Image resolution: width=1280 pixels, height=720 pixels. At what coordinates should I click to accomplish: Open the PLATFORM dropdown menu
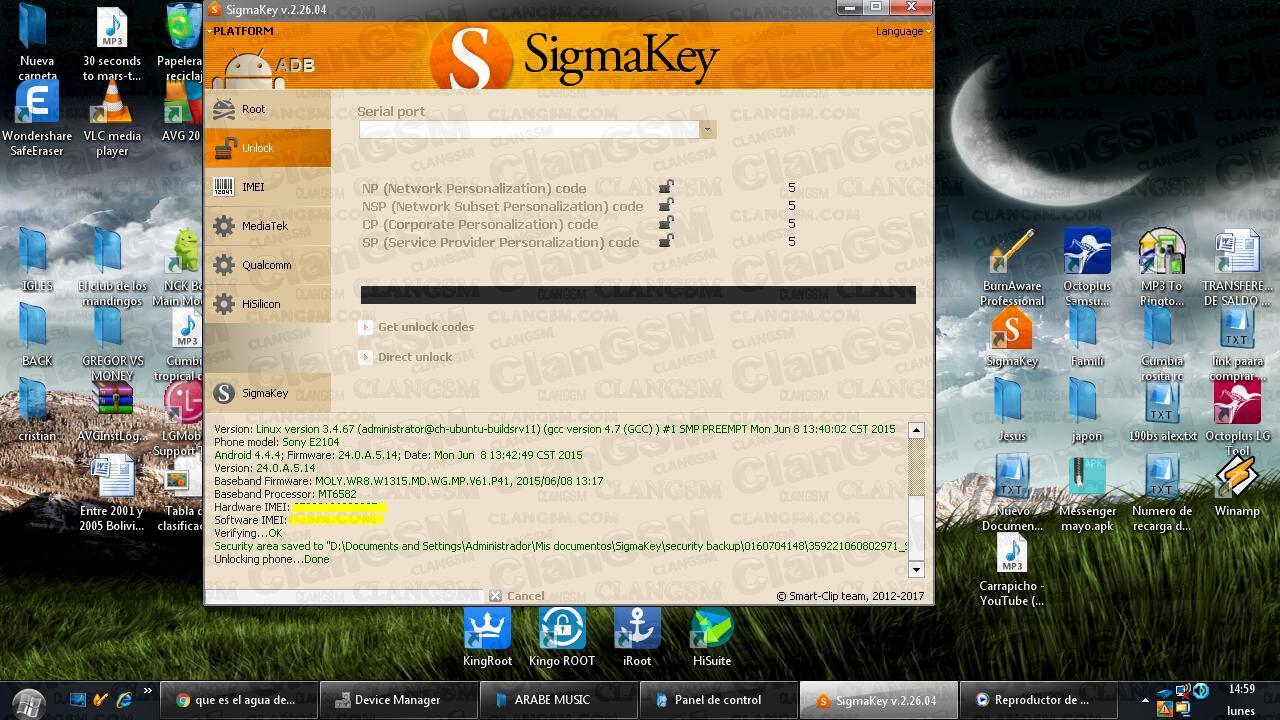pos(241,31)
